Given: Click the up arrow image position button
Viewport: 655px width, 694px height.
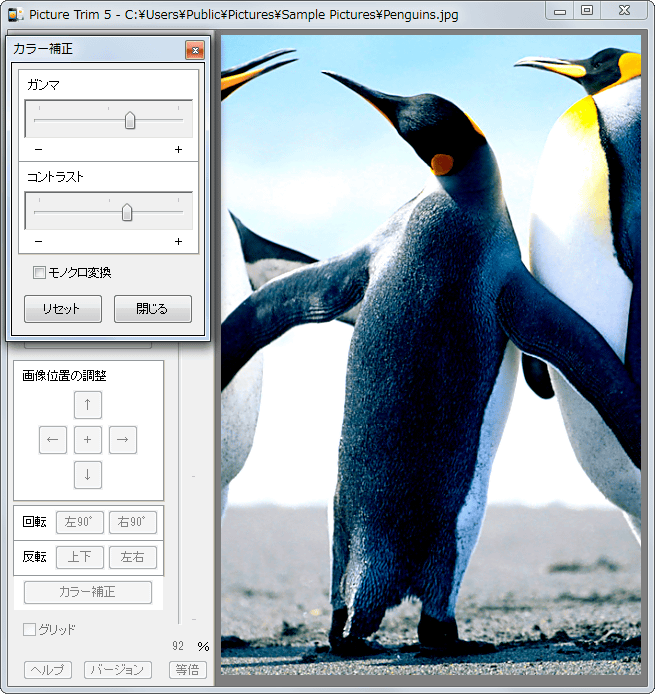Looking at the screenshot, I should pyautogui.click(x=88, y=405).
